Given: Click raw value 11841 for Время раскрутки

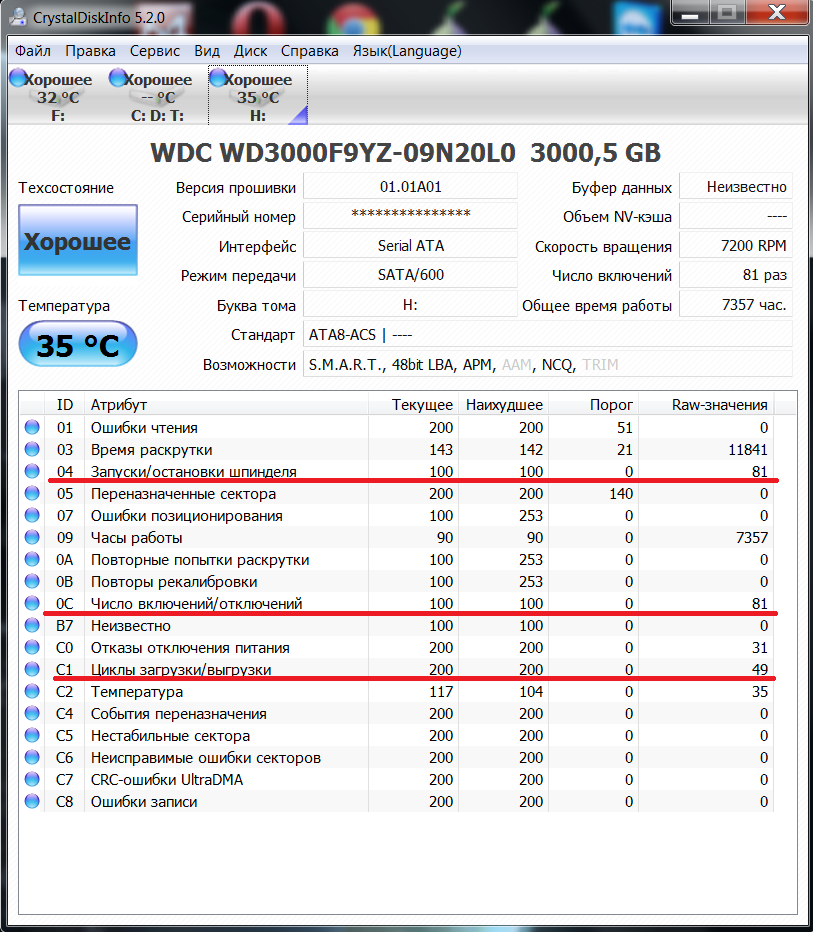Looking at the screenshot, I should [748, 449].
